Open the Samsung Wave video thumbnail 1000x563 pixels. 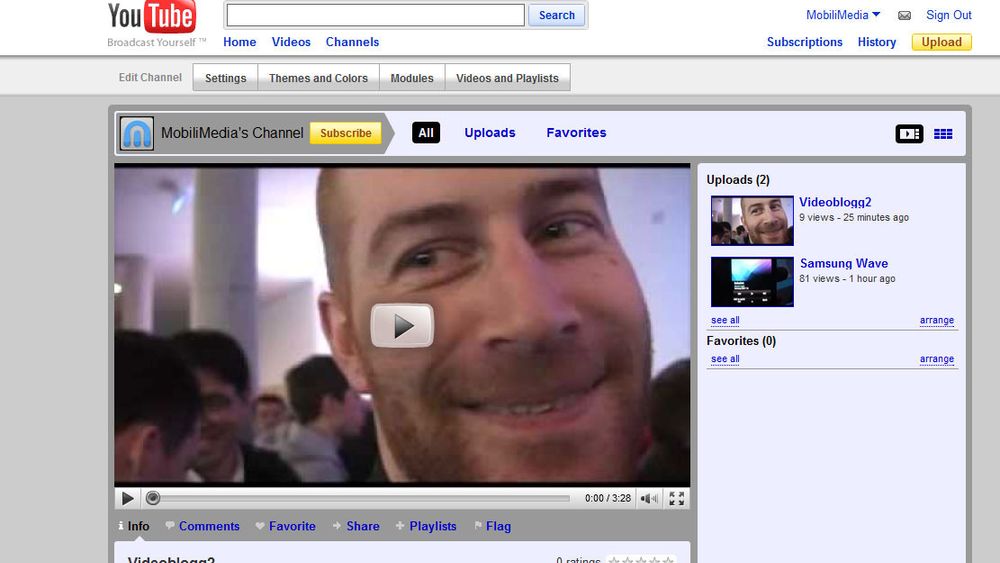(x=752, y=281)
